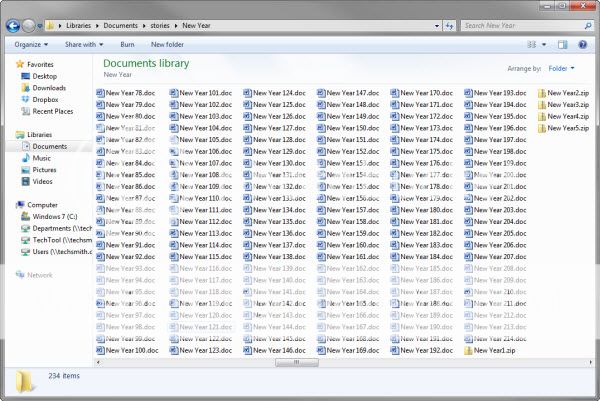Refresh the New Year folder view

449,26
